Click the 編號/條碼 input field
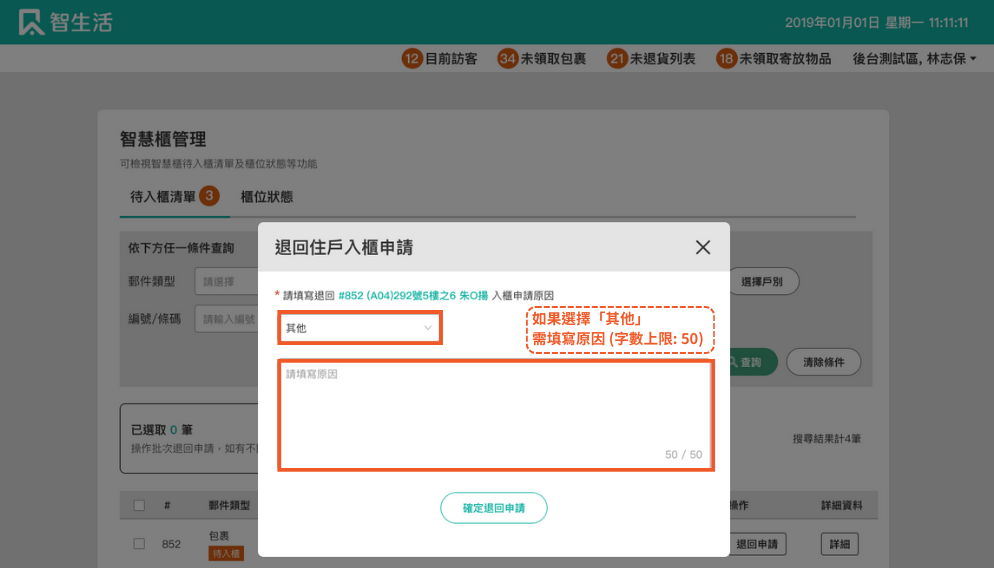 [226, 319]
